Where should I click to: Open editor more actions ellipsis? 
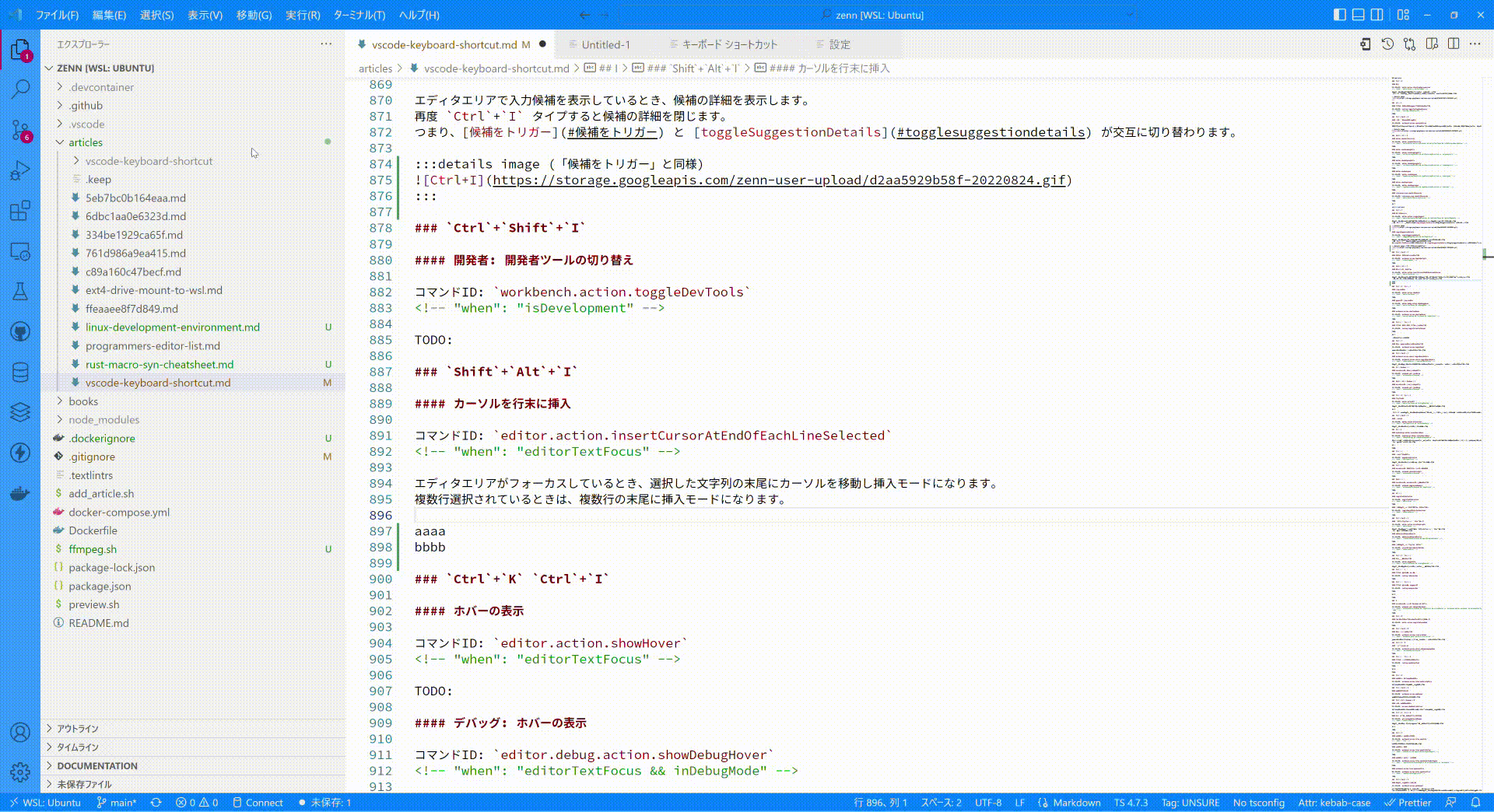1475,44
